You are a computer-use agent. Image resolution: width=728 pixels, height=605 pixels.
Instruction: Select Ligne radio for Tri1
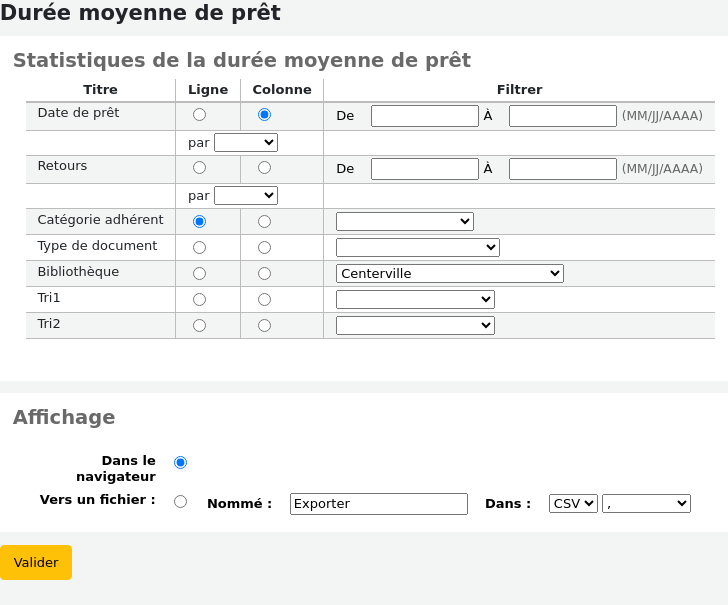(x=200, y=299)
